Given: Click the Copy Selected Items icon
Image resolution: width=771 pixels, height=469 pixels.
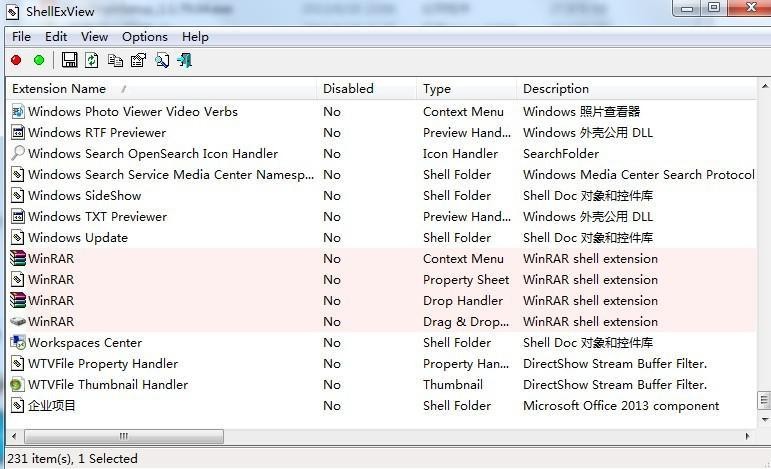Looking at the screenshot, I should pos(115,60).
